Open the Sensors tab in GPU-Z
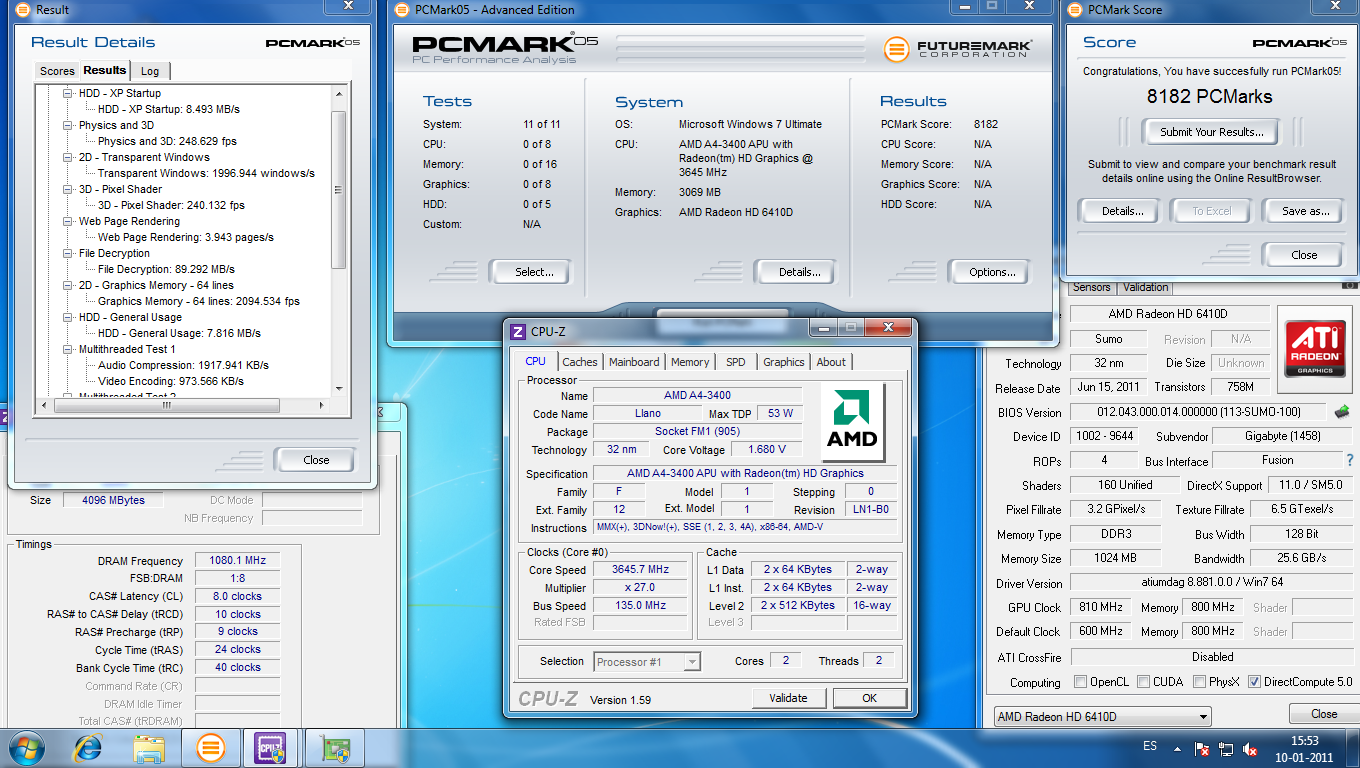The width and height of the screenshot is (1360, 768). 1091,287
